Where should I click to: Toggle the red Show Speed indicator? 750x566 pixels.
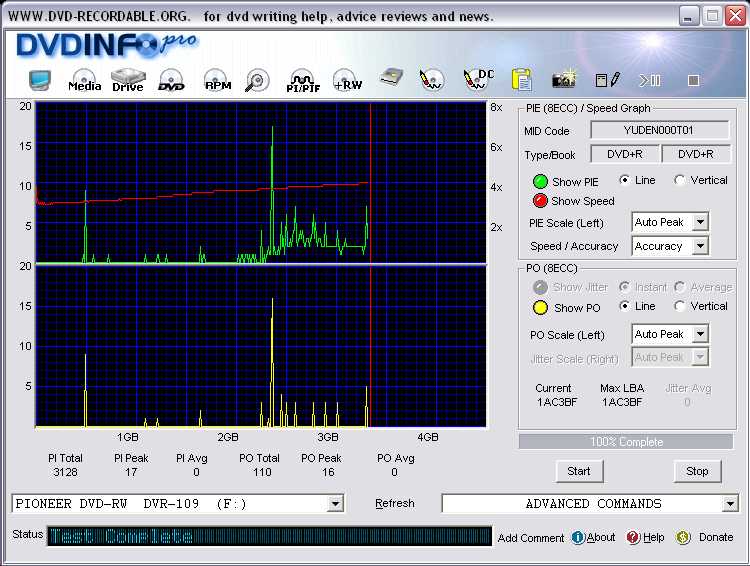click(540, 201)
